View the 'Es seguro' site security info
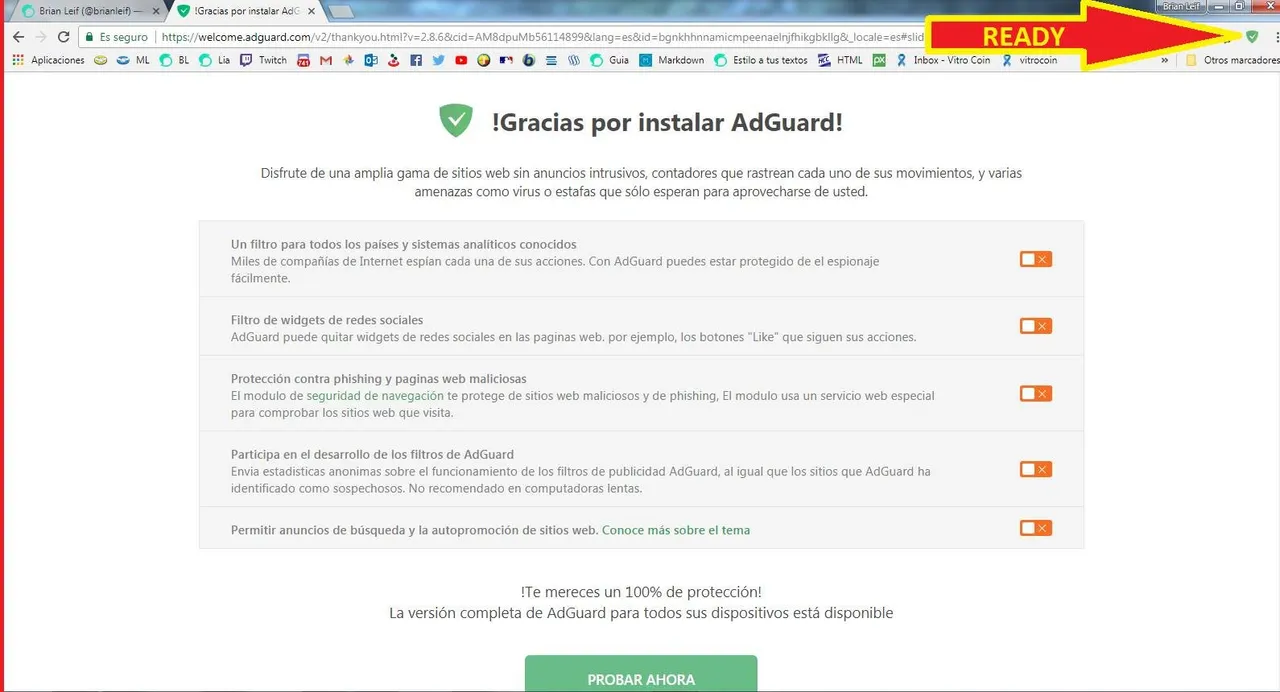The image size is (1280, 692). [x=116, y=37]
